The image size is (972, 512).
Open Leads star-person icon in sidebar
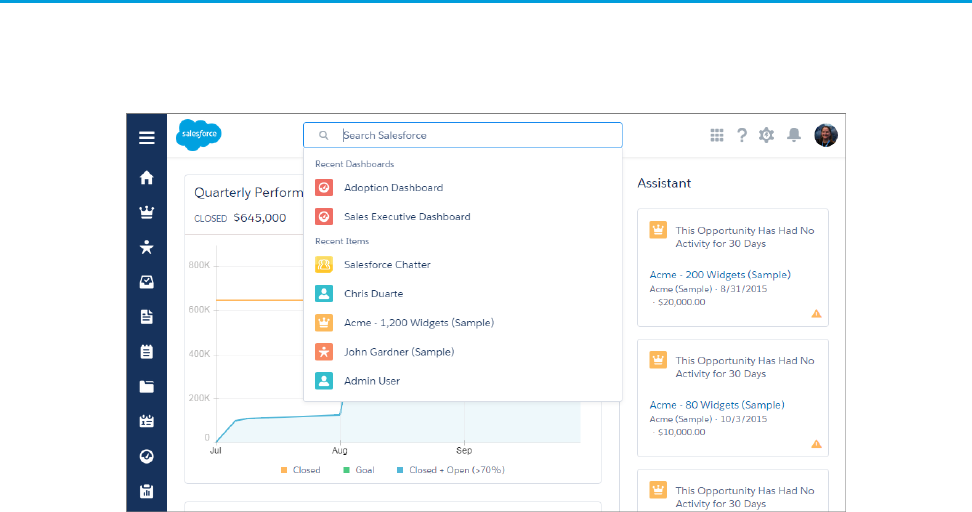coord(147,247)
